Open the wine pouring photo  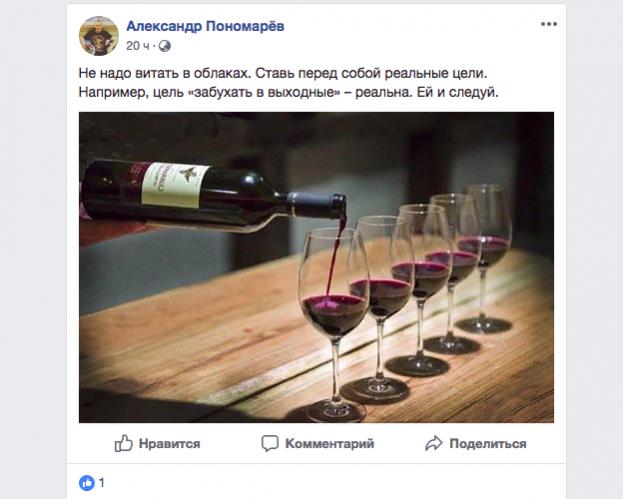[x=316, y=267]
